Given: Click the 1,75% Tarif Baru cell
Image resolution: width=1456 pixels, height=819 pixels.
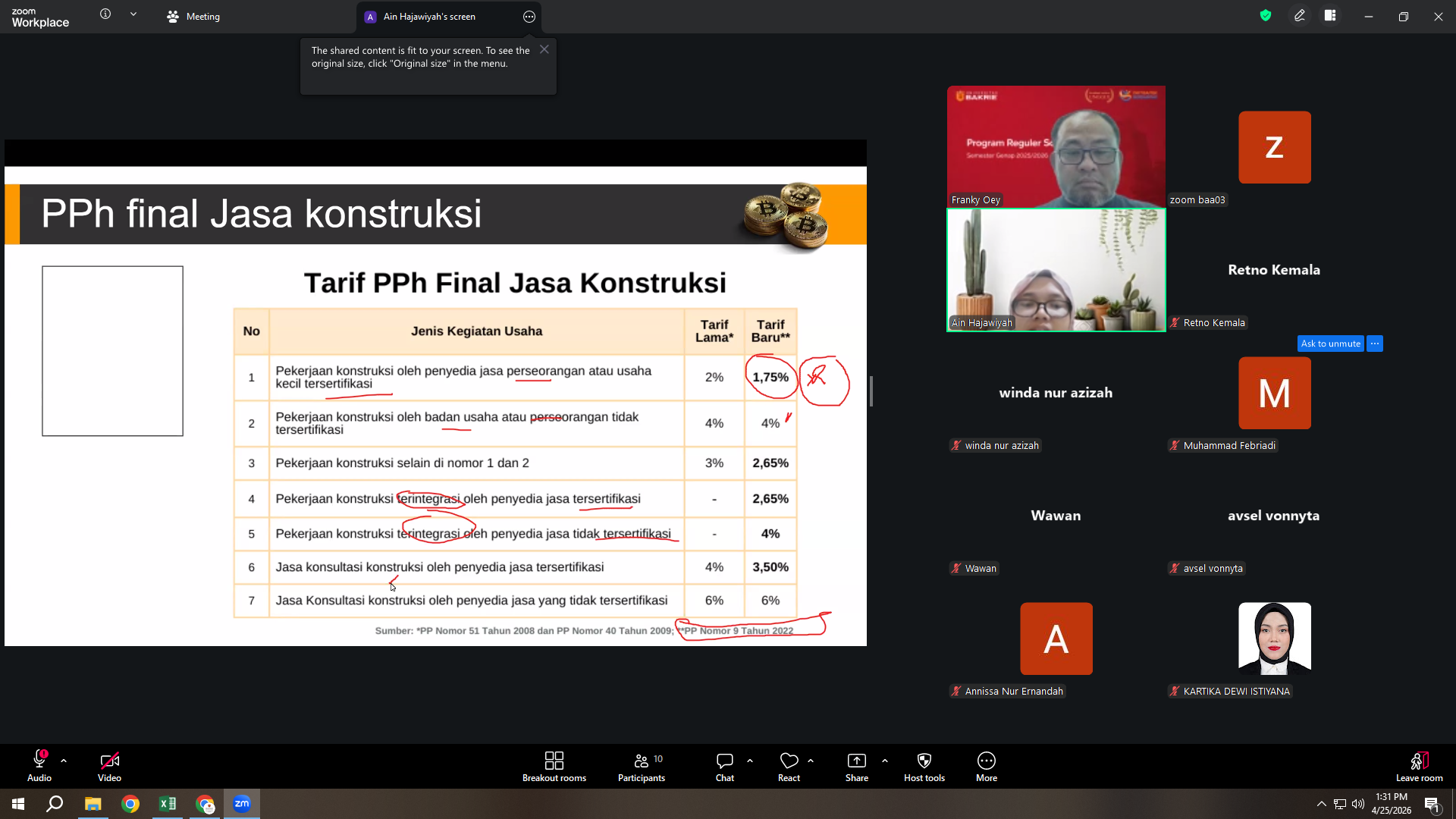Looking at the screenshot, I should 770,377.
